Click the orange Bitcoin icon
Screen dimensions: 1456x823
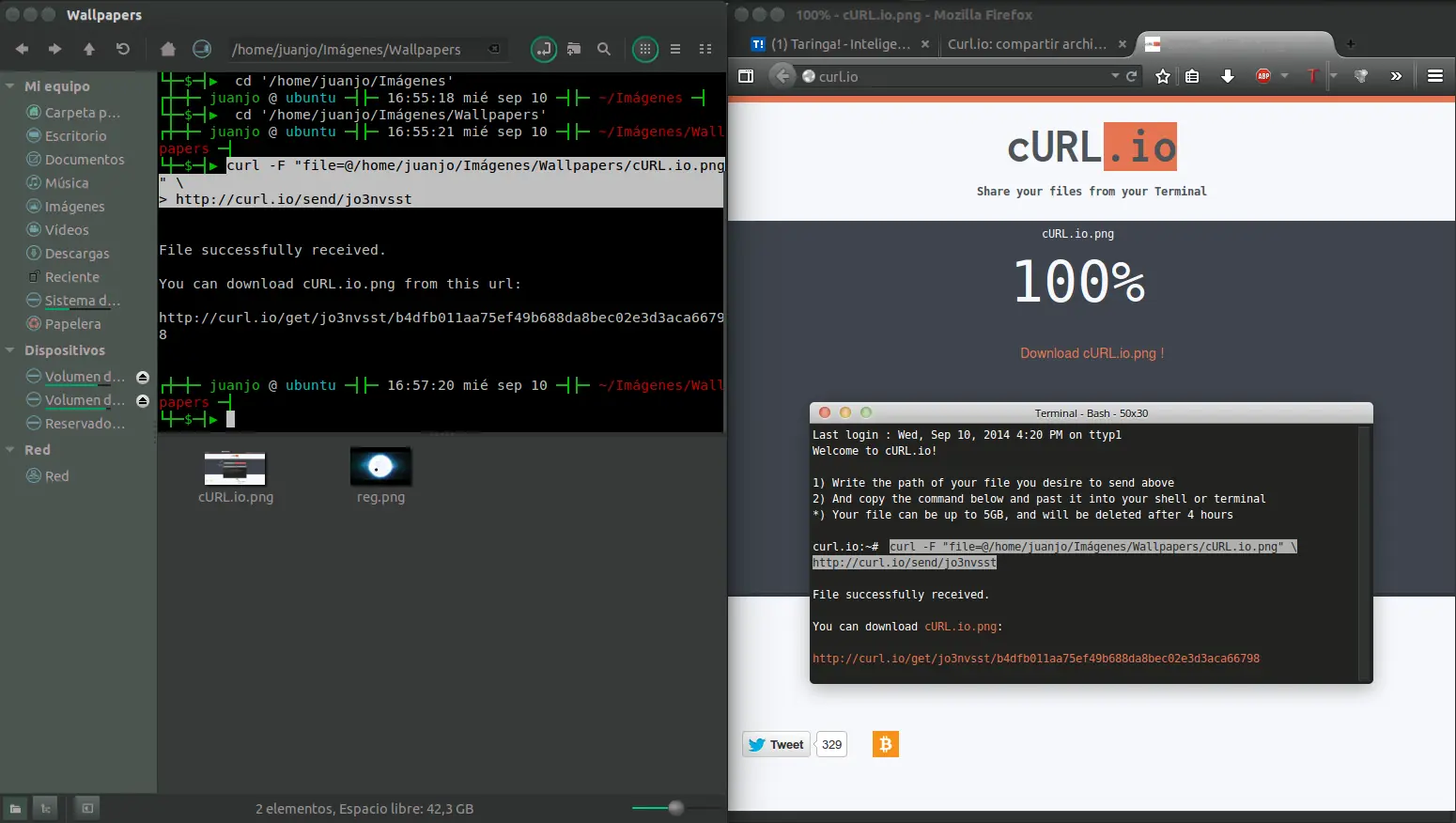(x=886, y=744)
